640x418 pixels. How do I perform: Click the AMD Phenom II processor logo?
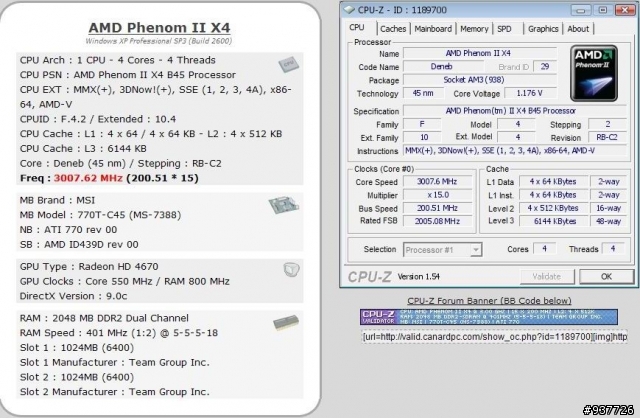point(594,73)
